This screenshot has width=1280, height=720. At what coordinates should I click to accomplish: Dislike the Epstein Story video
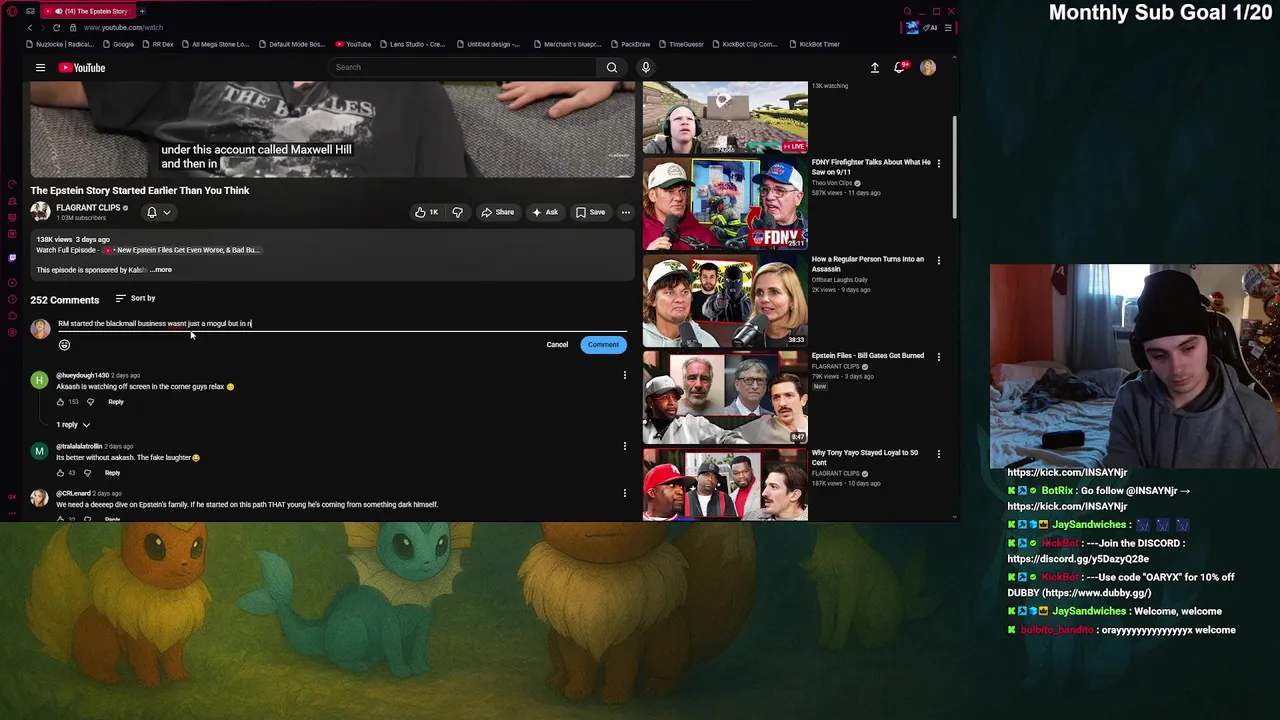tap(458, 212)
